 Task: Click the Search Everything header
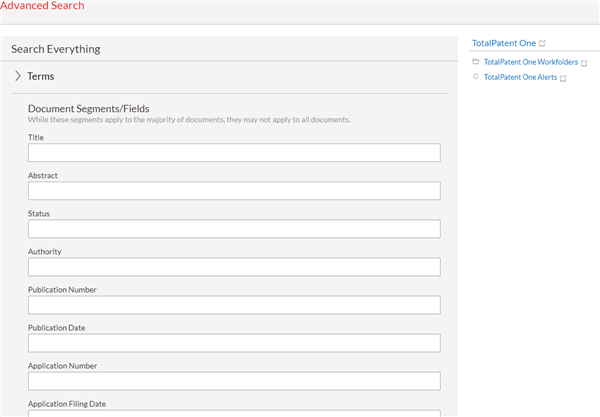point(56,49)
